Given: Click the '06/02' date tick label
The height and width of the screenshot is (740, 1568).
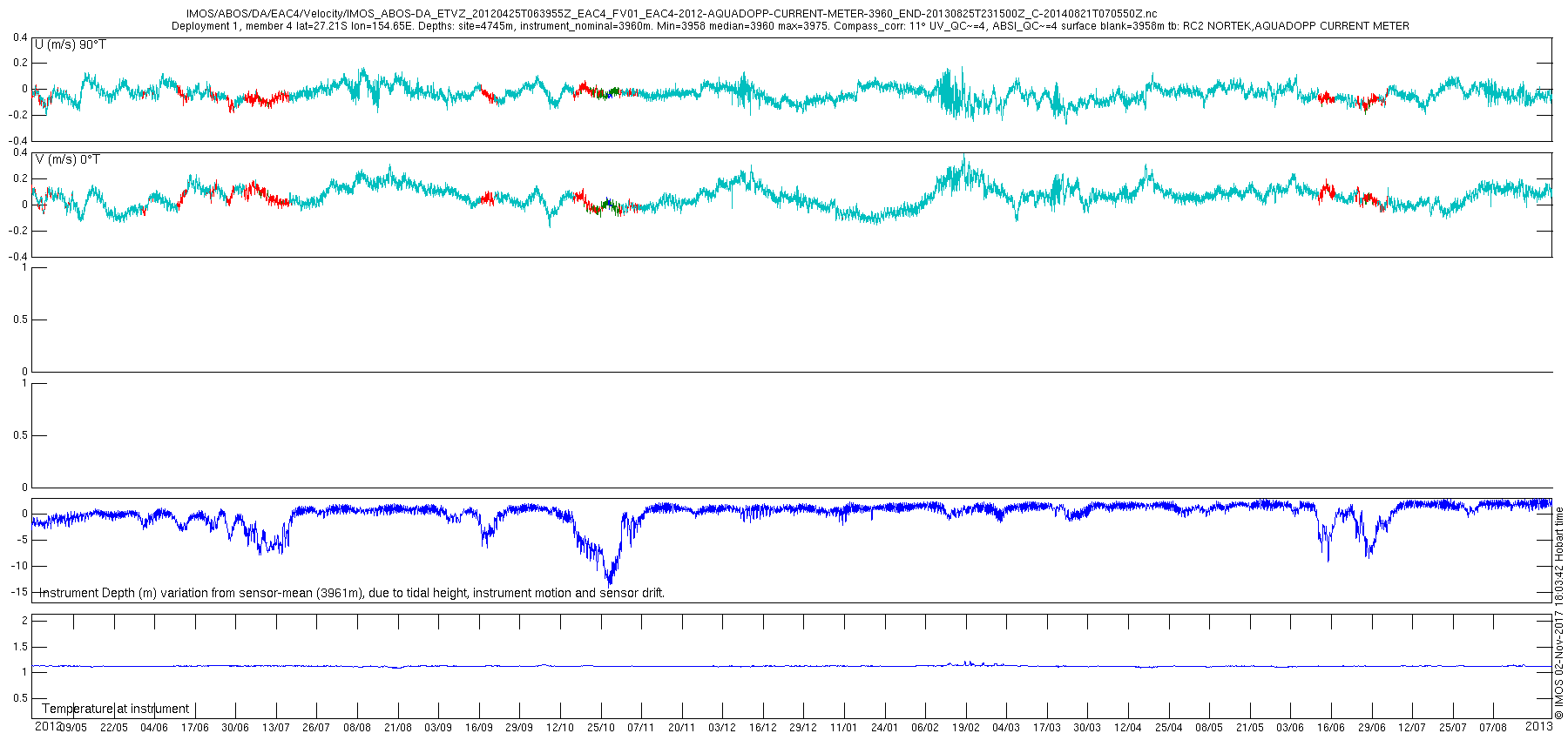Looking at the screenshot, I should click(925, 728).
